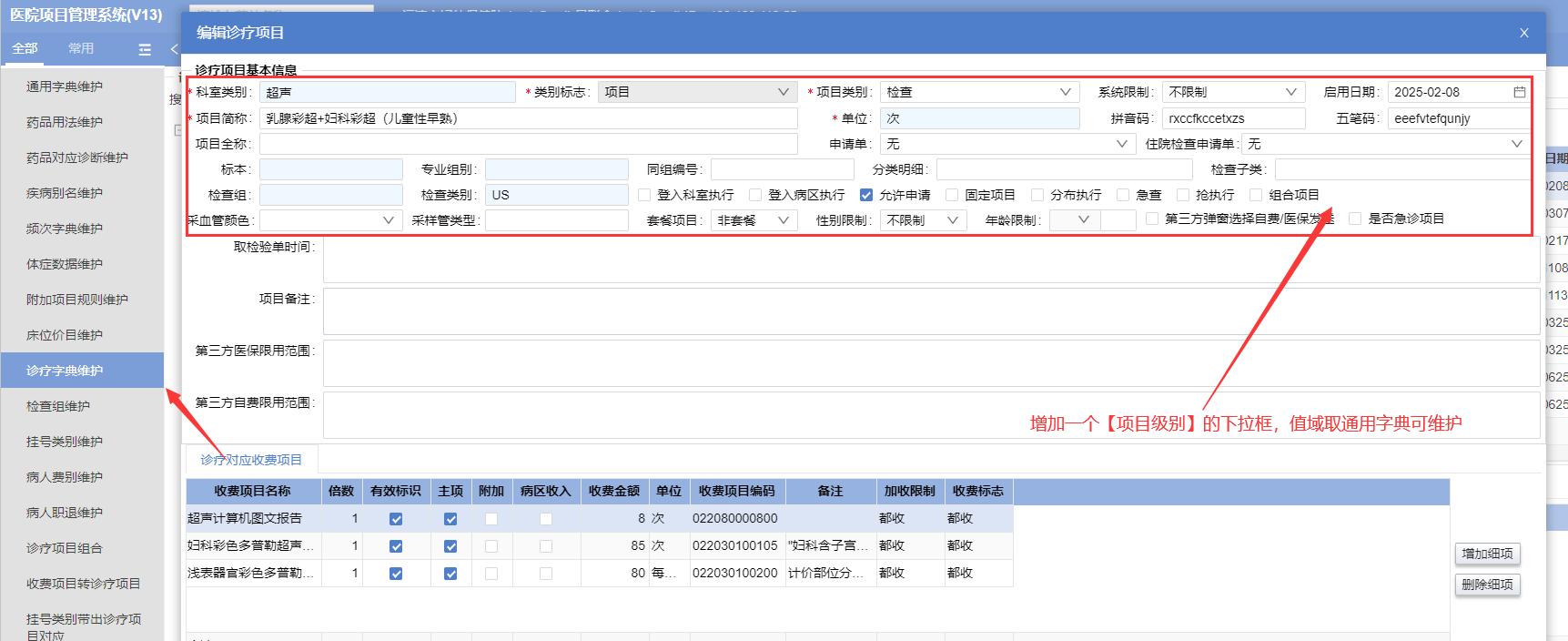Select the 超声计算机图文报告 row
Viewport: 1568px width, 641px height.
pos(600,518)
